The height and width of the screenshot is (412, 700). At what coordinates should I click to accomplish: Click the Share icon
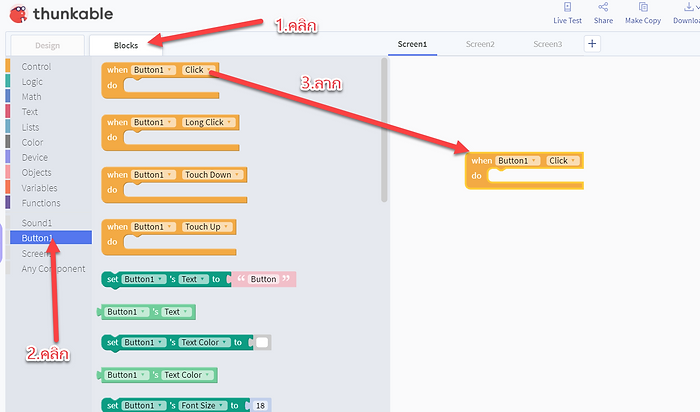pyautogui.click(x=603, y=7)
